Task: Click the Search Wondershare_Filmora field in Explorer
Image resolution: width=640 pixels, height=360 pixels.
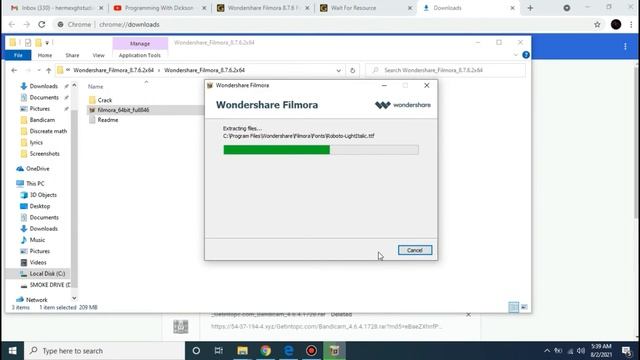Action: pyautogui.click(x=445, y=70)
